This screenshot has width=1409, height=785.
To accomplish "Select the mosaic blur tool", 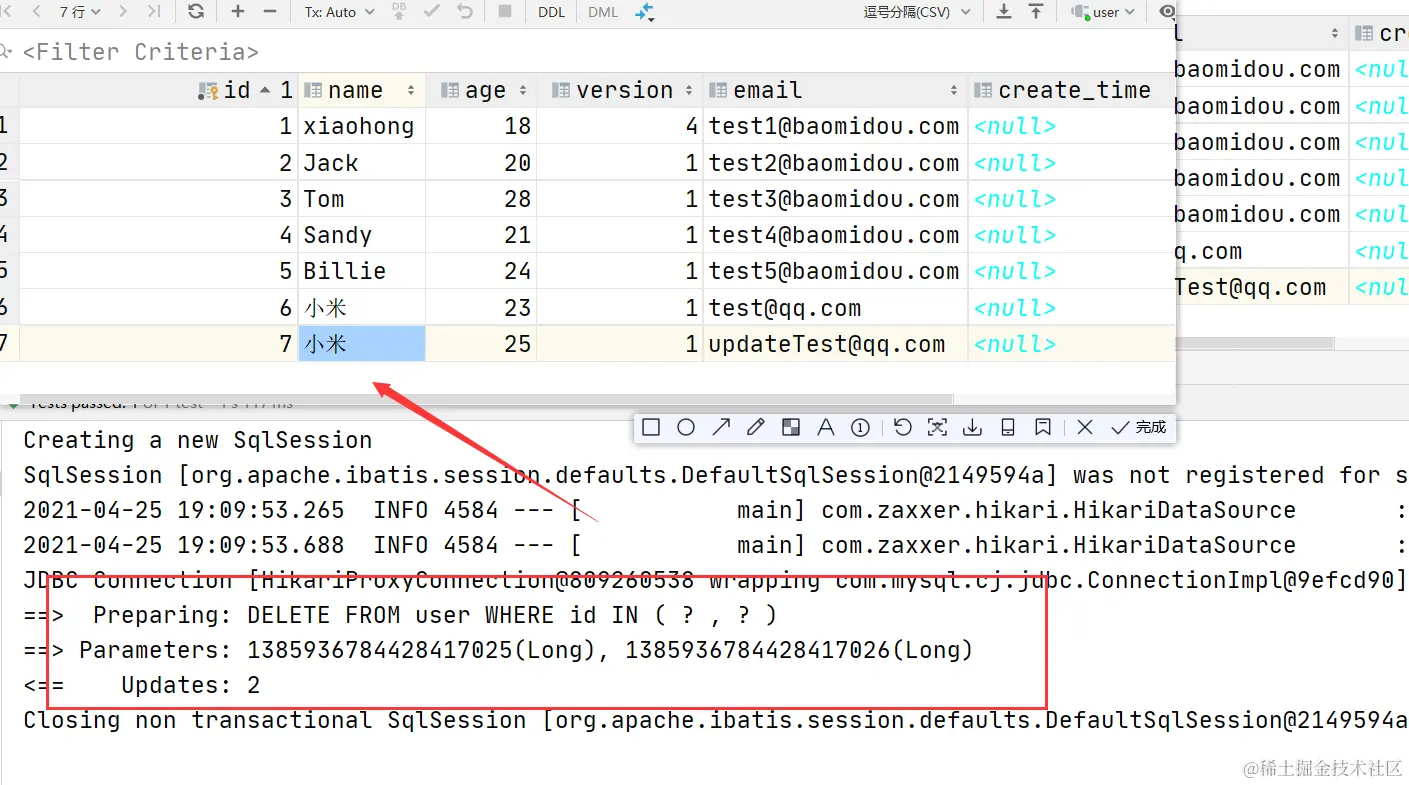I will [791, 428].
